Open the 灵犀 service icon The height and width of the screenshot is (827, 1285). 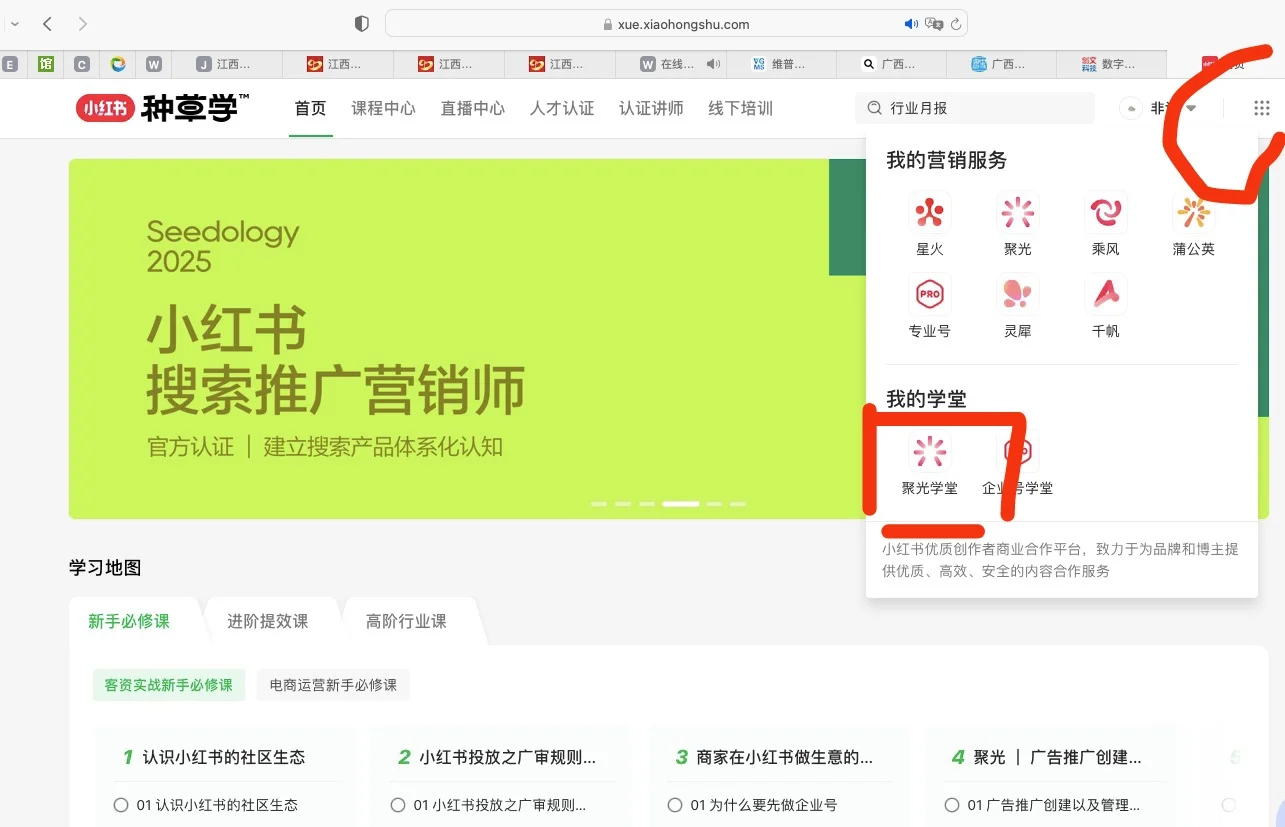tap(1018, 295)
